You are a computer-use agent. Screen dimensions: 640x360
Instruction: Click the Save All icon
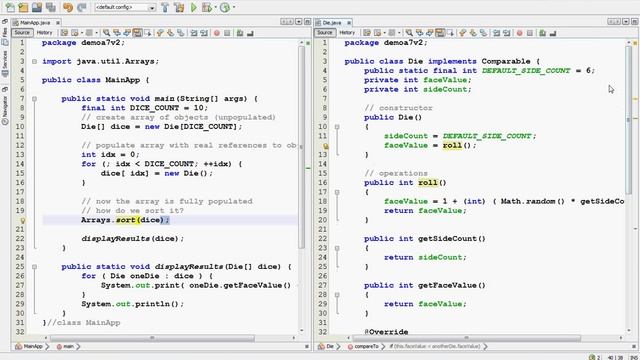[51, 7]
